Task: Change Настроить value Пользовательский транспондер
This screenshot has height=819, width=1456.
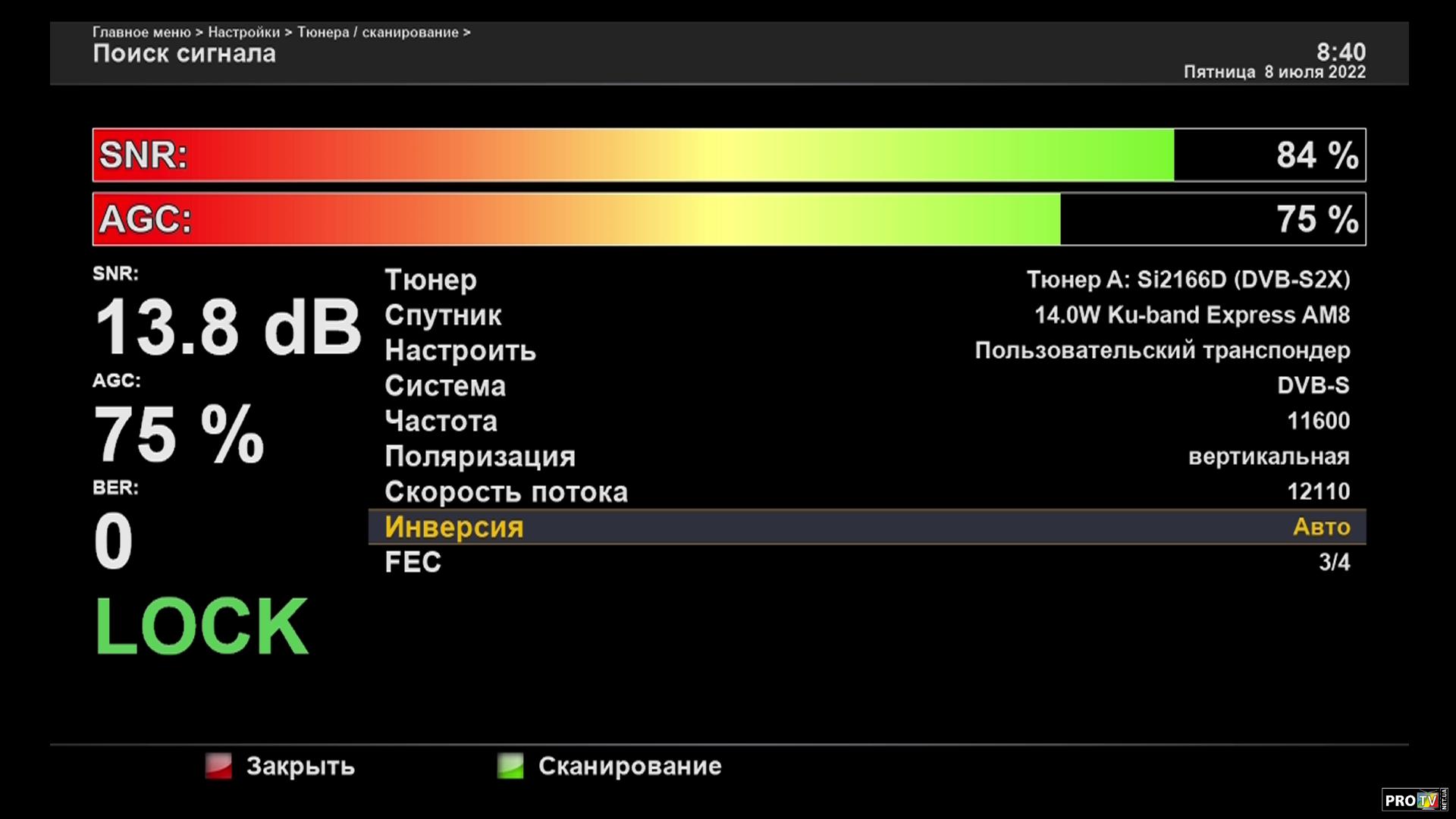Action: pyautogui.click(x=1162, y=350)
